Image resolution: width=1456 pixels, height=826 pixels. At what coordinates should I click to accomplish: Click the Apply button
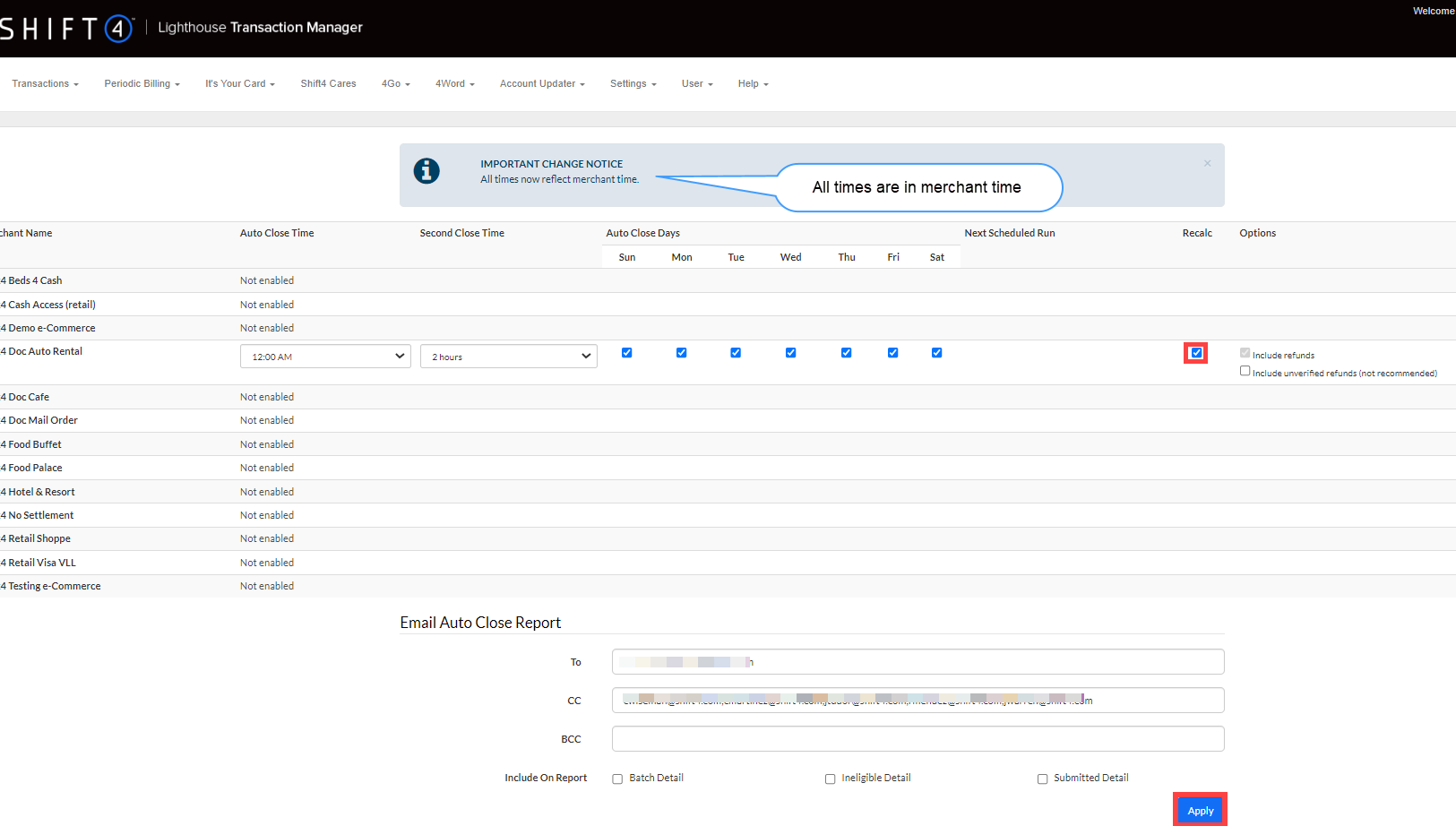[x=1200, y=810]
